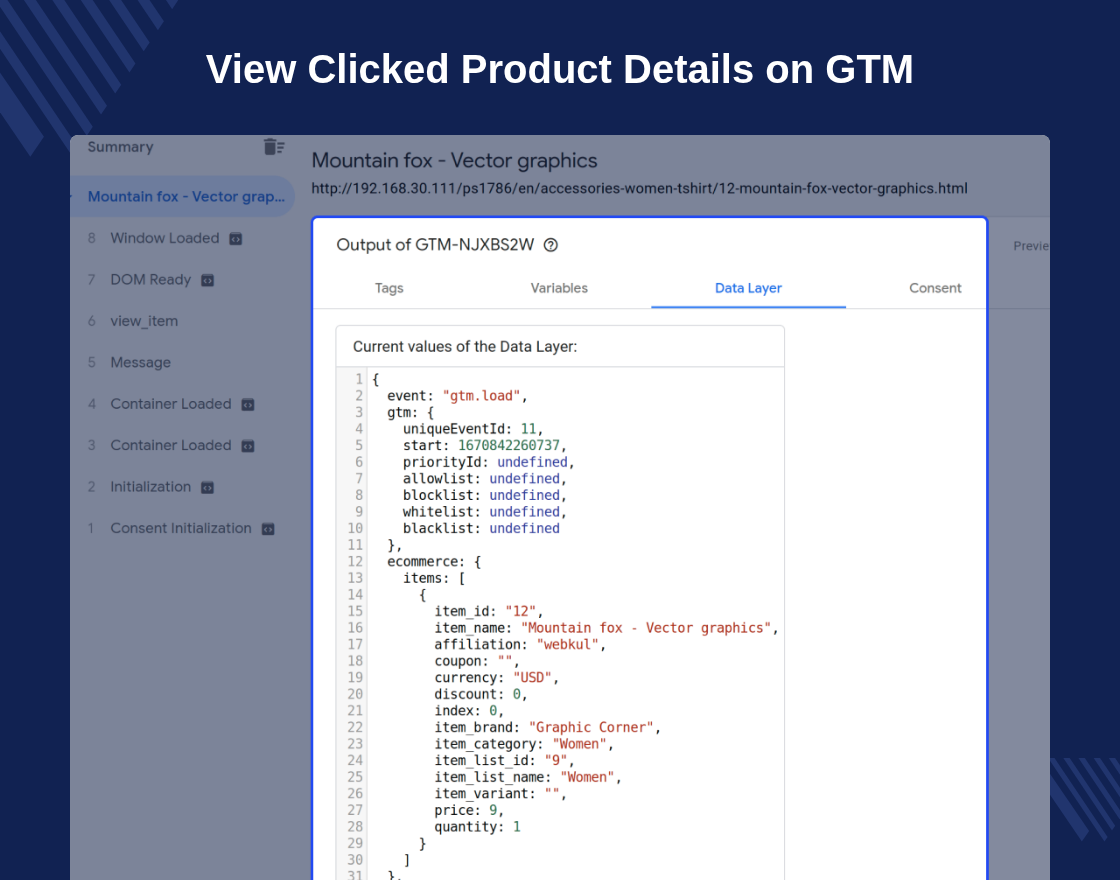Image resolution: width=1120 pixels, height=880 pixels.
Task: Click the code icon next to DOM Ready
Action: click(x=207, y=281)
